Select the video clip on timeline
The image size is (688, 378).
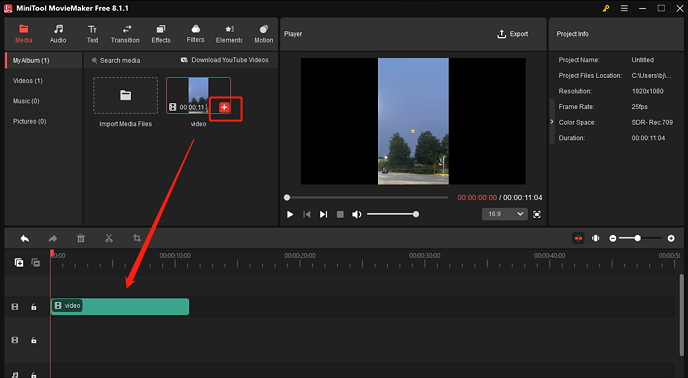pyautogui.click(x=120, y=306)
